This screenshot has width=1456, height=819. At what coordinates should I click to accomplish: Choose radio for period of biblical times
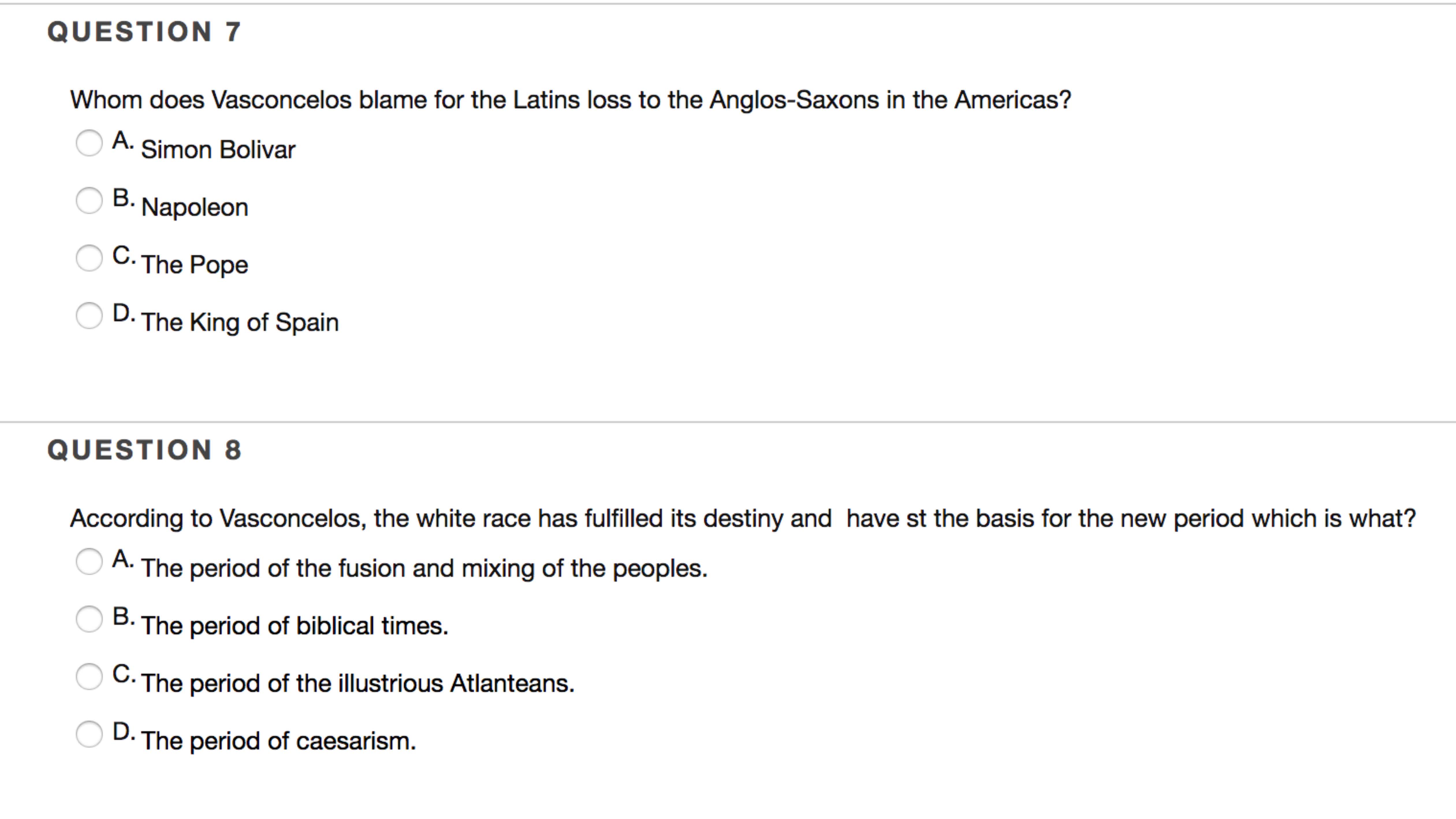(x=89, y=619)
